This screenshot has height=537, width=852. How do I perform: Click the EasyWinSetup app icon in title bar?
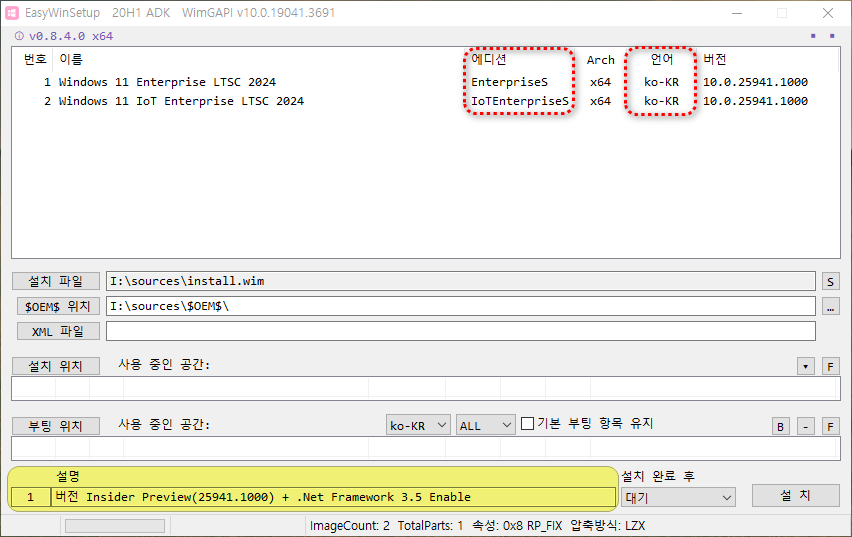(x=12, y=13)
